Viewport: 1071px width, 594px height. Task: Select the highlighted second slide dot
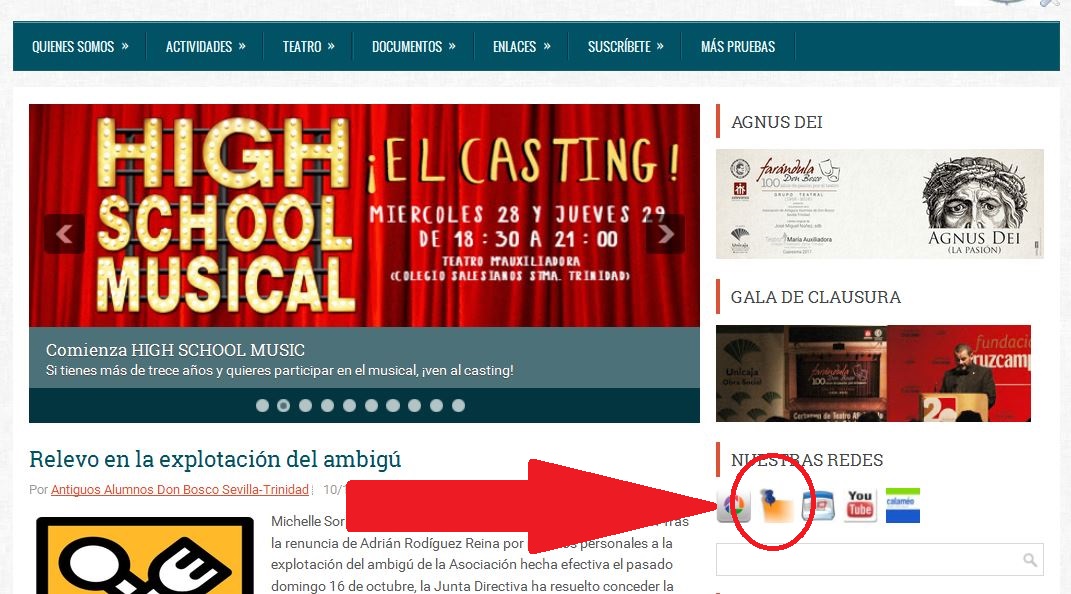pos(283,406)
